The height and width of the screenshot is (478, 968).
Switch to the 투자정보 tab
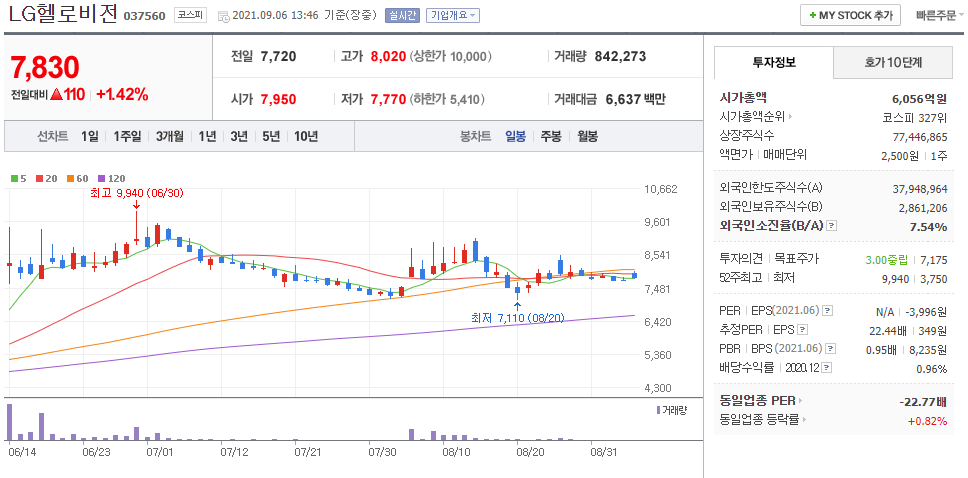coord(774,62)
